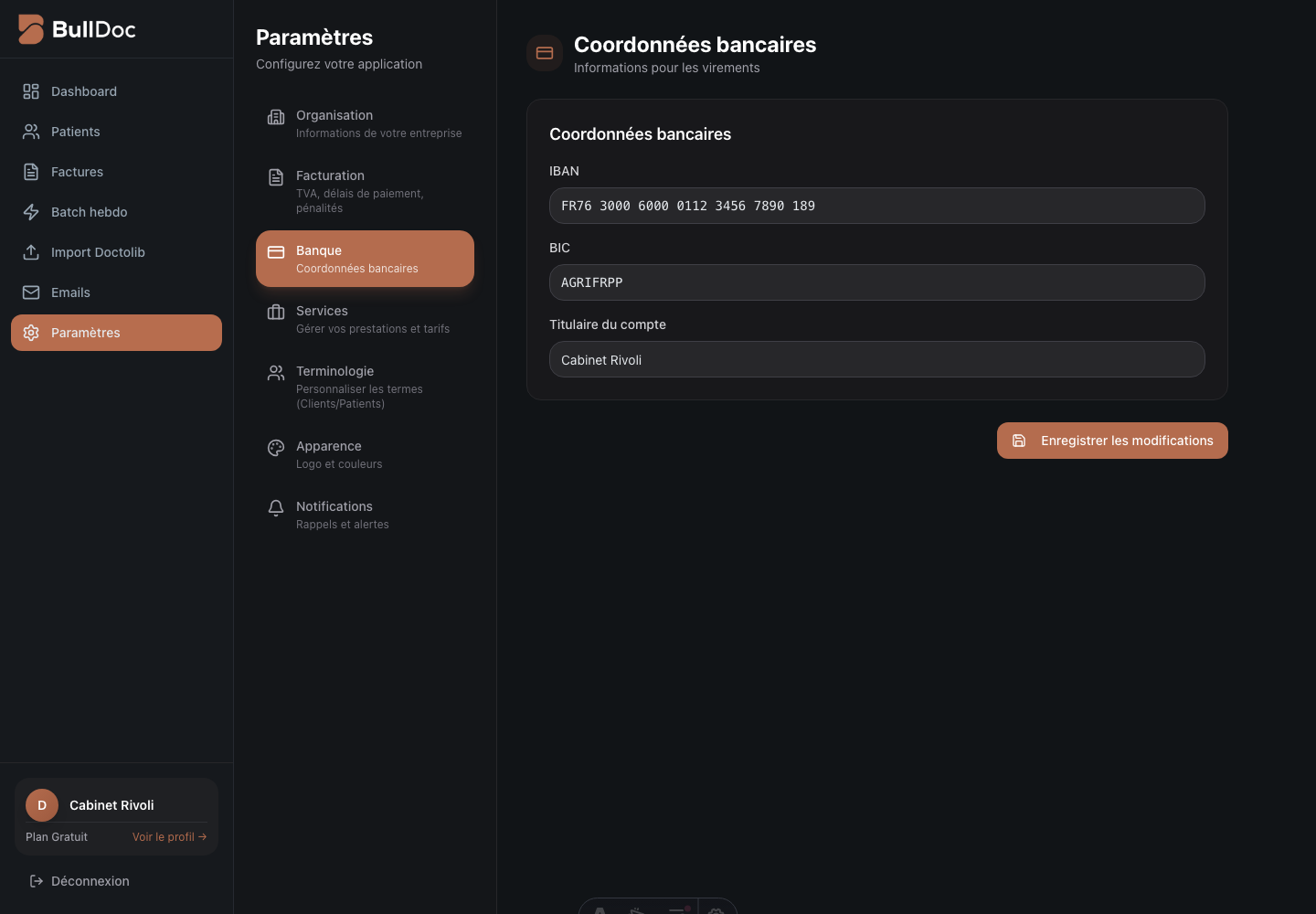1316x914 pixels.
Task: Click the save disk icon in Enregistrer button
Action: coord(1019,441)
